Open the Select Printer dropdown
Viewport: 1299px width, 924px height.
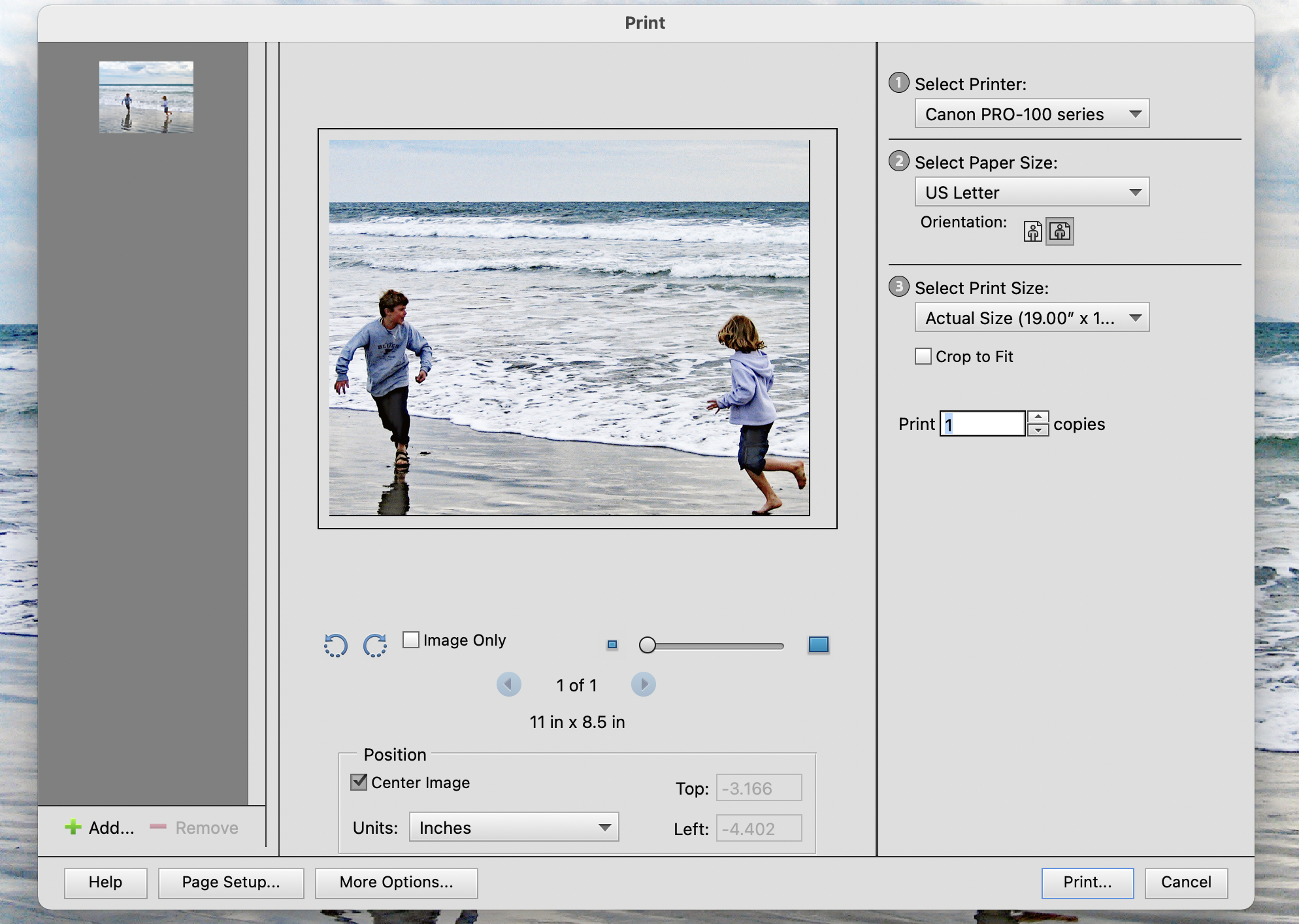point(1032,114)
